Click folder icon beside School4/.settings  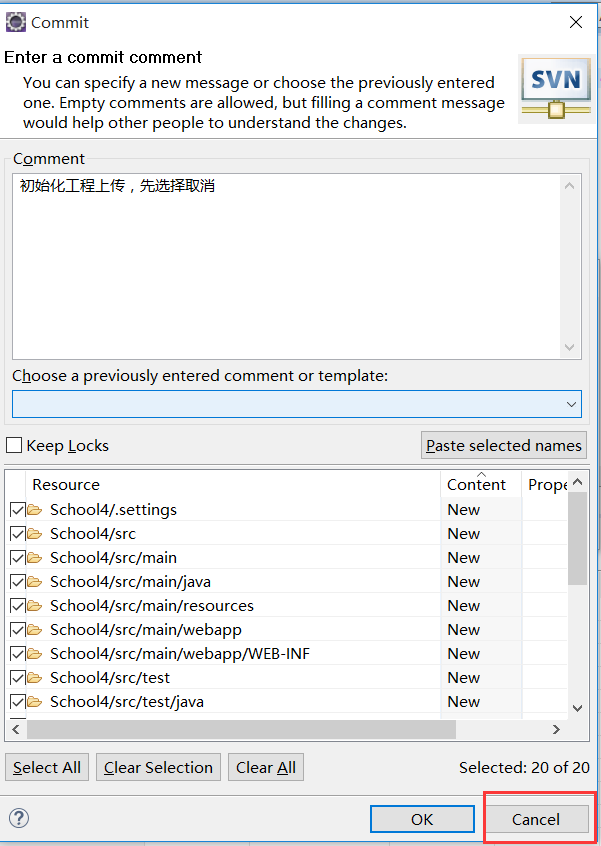(x=35, y=510)
